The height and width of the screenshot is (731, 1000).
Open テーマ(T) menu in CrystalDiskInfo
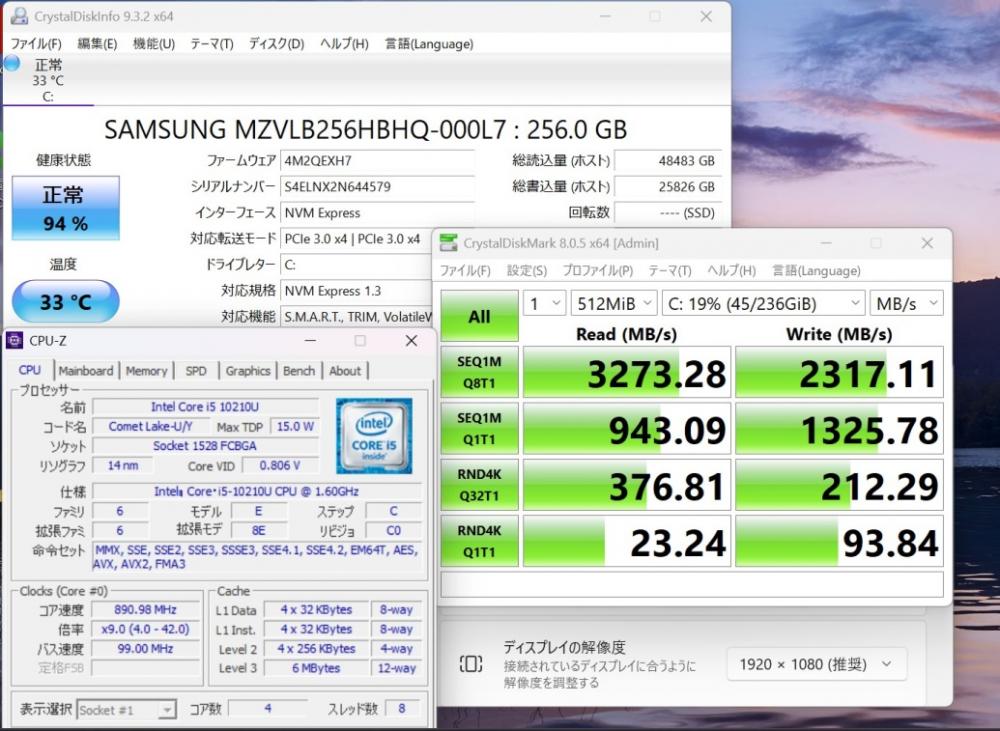pyautogui.click(x=212, y=44)
